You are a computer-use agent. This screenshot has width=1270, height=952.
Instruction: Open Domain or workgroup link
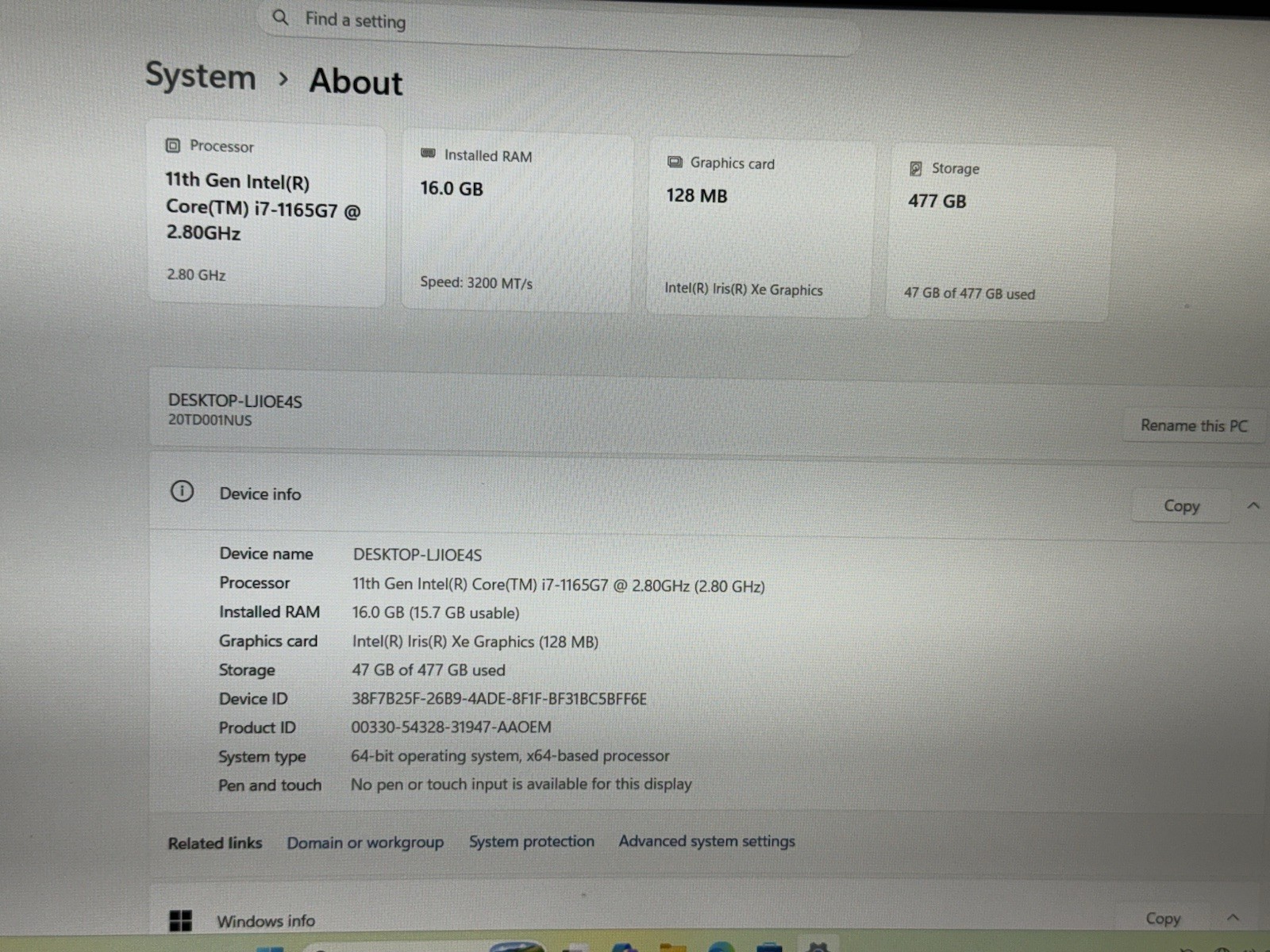pyautogui.click(x=365, y=843)
